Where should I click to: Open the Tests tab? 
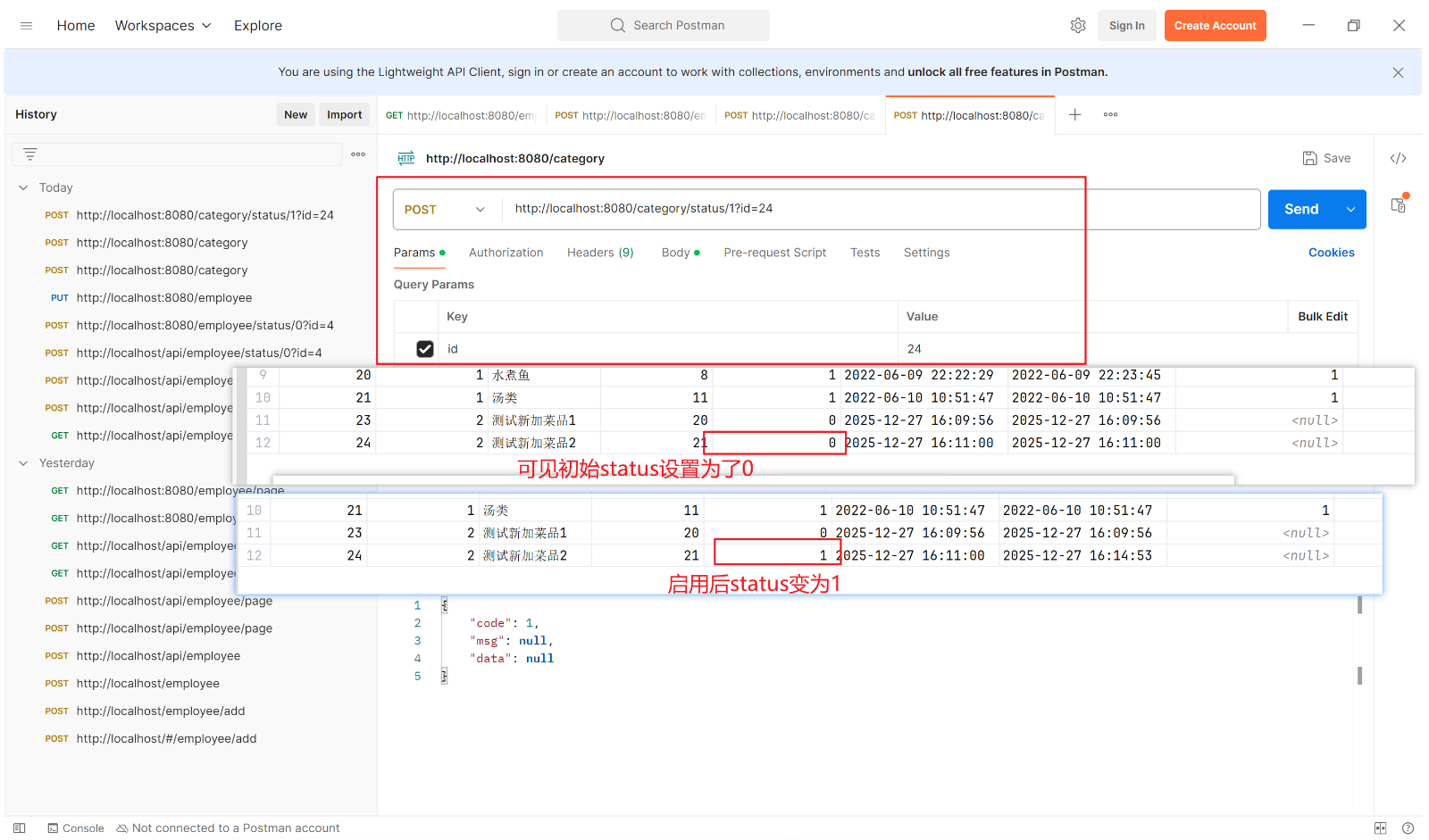point(865,253)
